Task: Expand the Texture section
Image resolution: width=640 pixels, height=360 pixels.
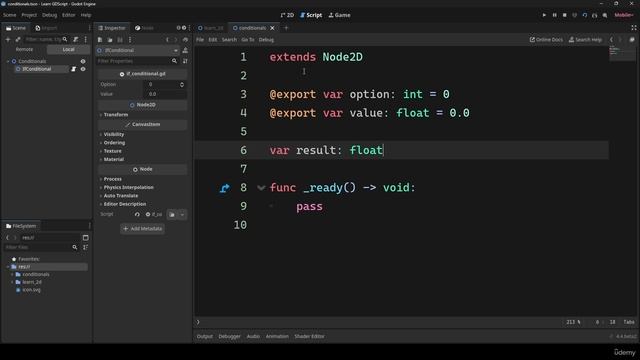Action: 112,151
